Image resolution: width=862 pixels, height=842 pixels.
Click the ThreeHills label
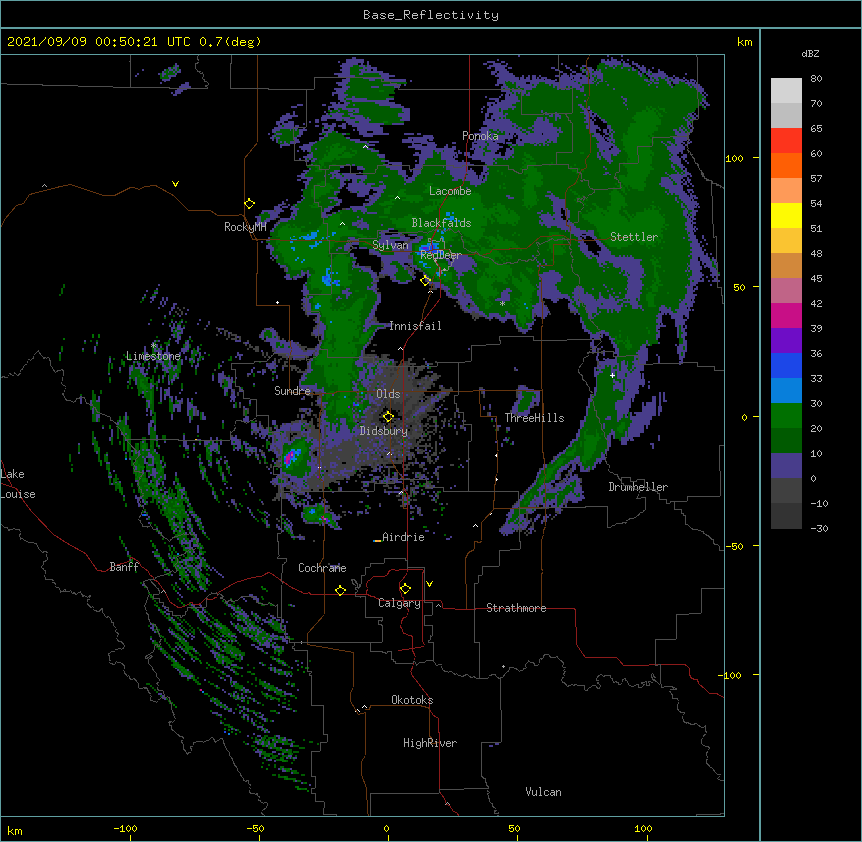(534, 418)
